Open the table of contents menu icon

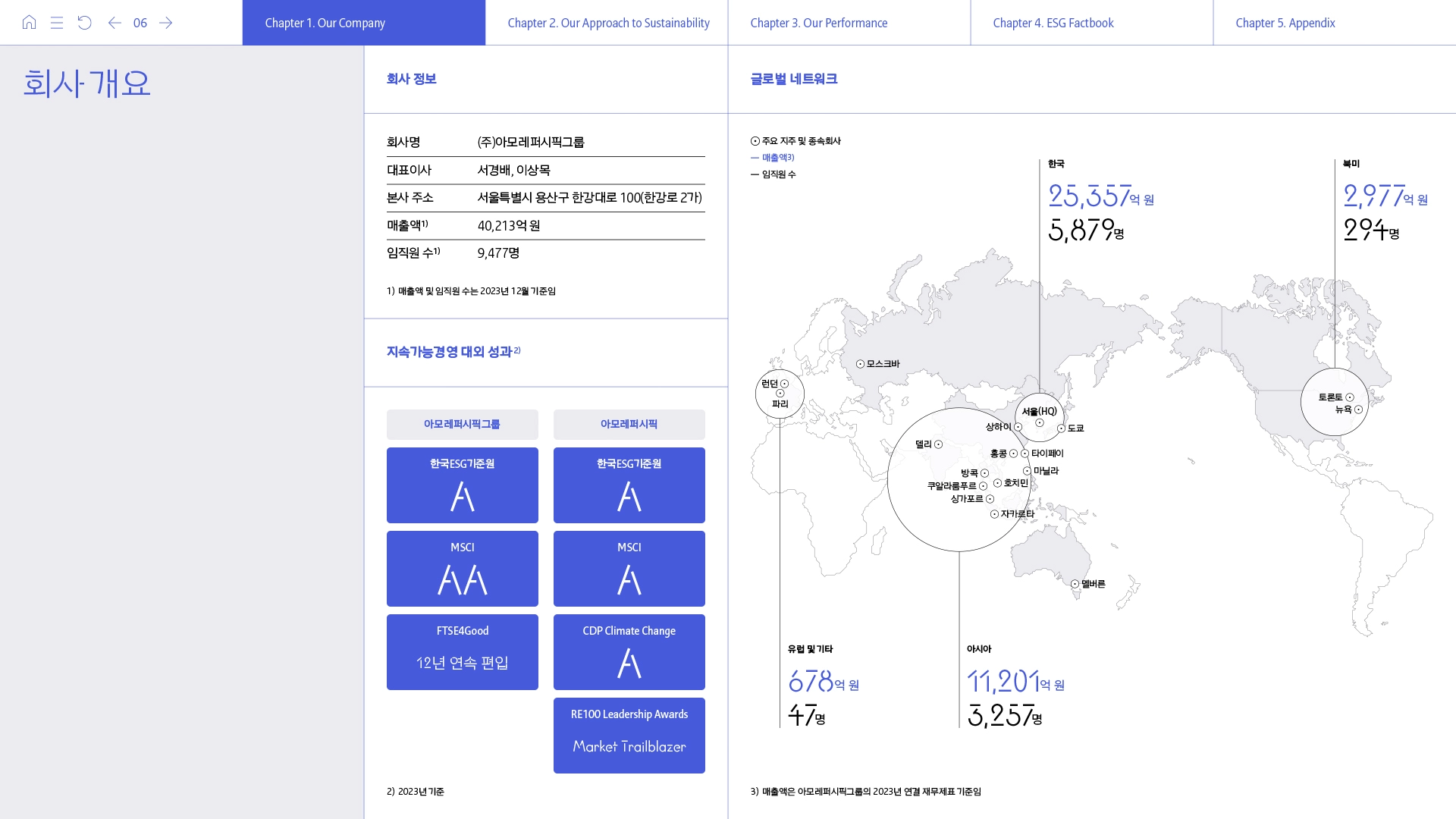57,23
